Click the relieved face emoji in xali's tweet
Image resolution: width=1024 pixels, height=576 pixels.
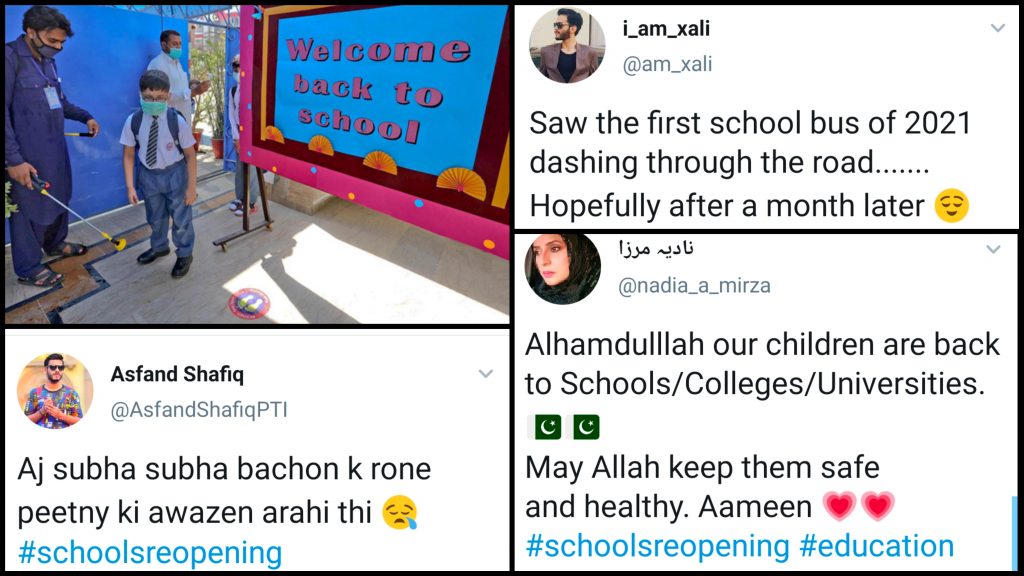point(952,206)
